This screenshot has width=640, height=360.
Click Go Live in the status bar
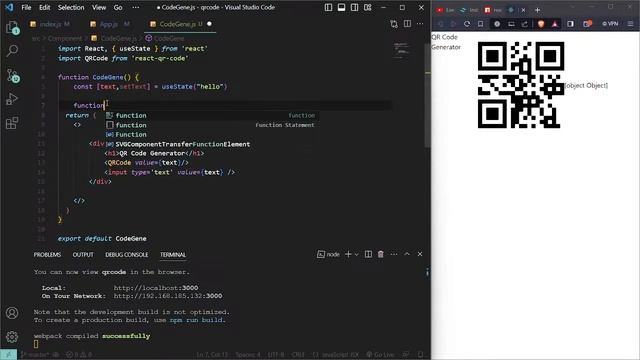click(380, 355)
